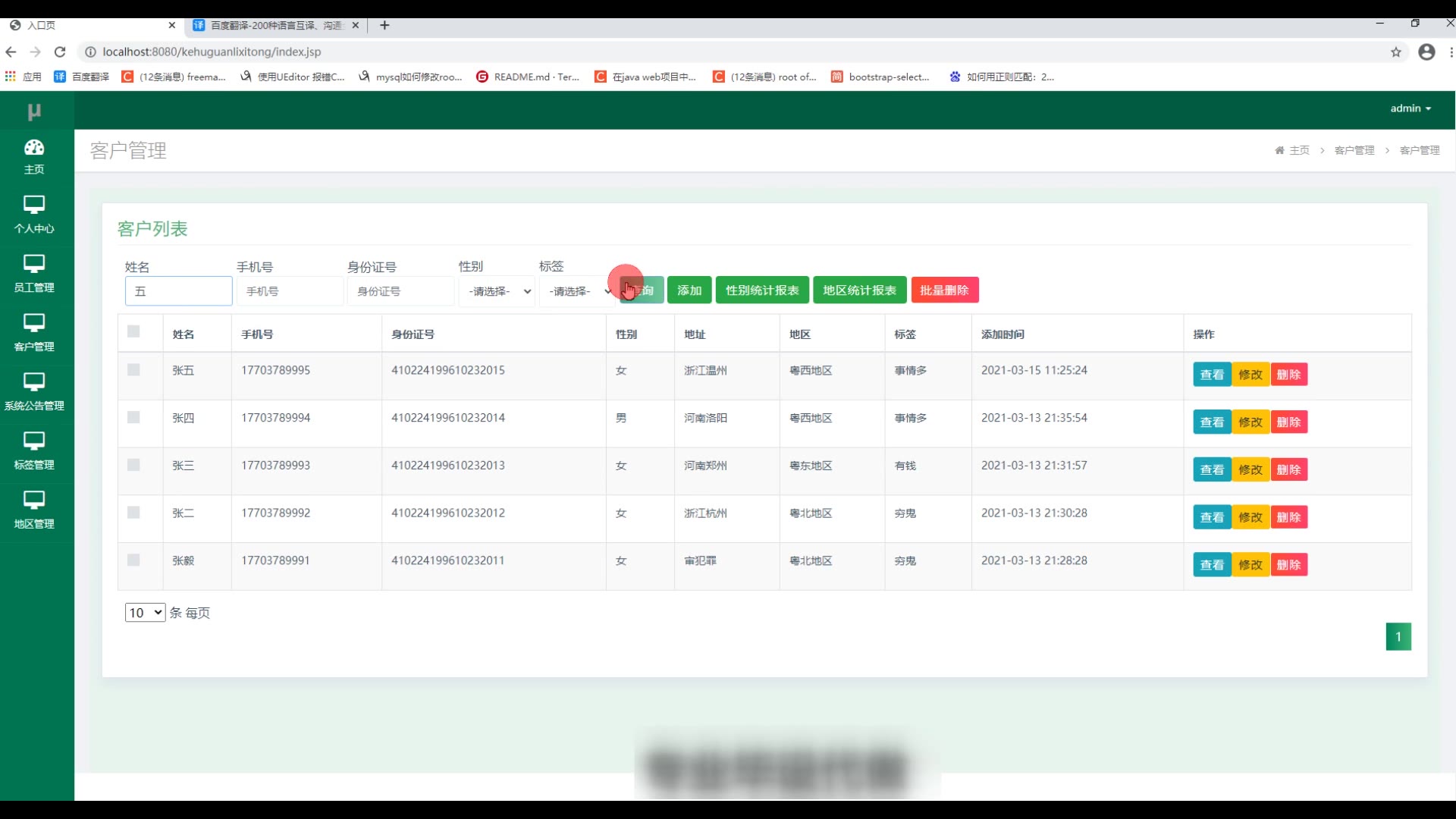The height and width of the screenshot is (819, 1456).
Task: Tick the checkbox for 张五 row
Action: coord(133,370)
